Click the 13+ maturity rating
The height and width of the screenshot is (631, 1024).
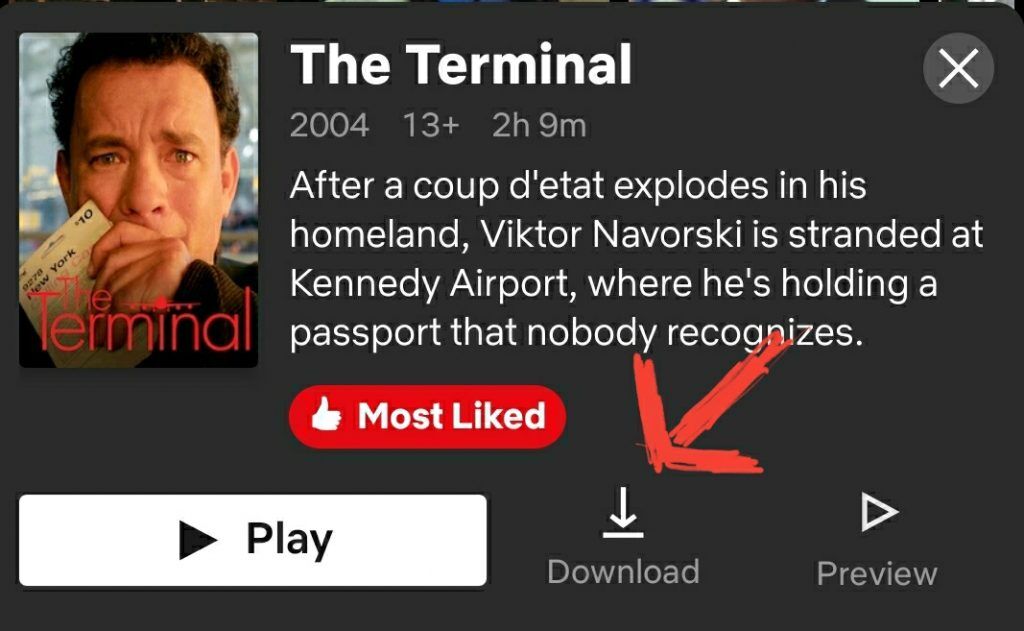pyautogui.click(x=430, y=125)
